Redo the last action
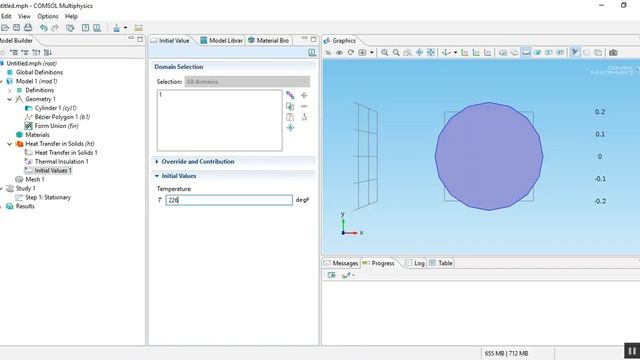 coord(55,28)
